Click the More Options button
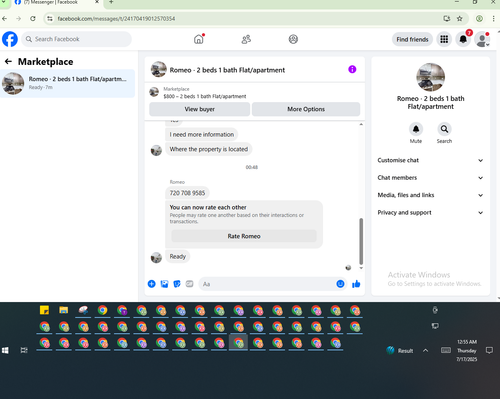This screenshot has height=399, width=500. coord(306,109)
